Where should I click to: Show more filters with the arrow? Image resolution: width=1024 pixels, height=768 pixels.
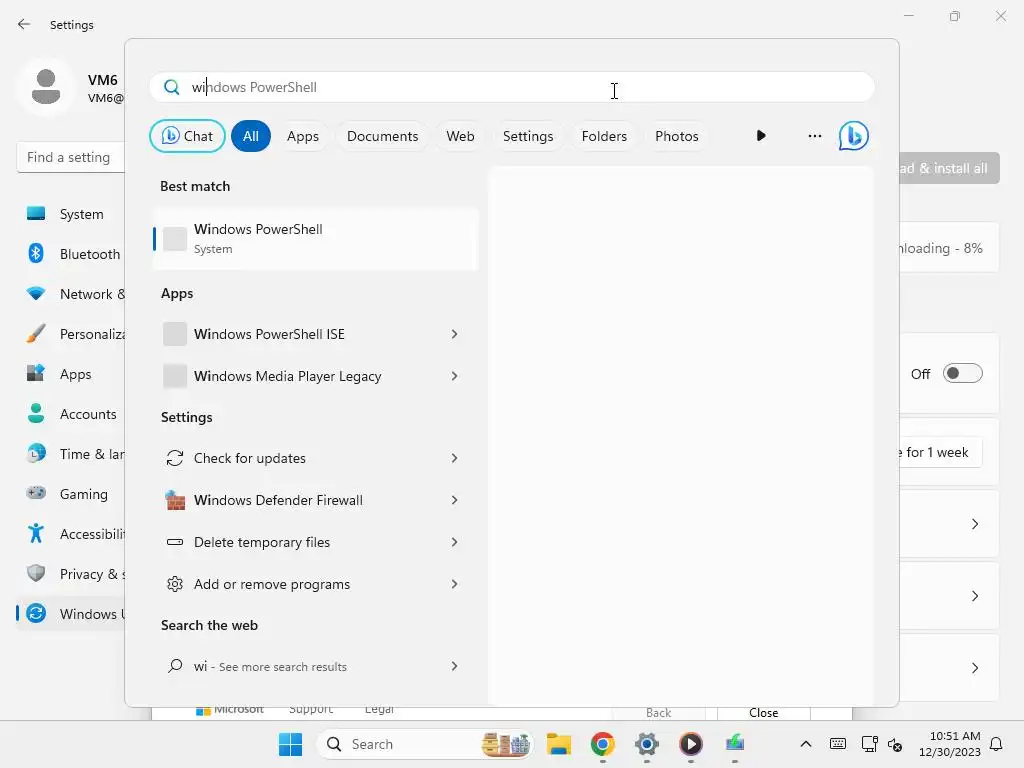coord(761,136)
